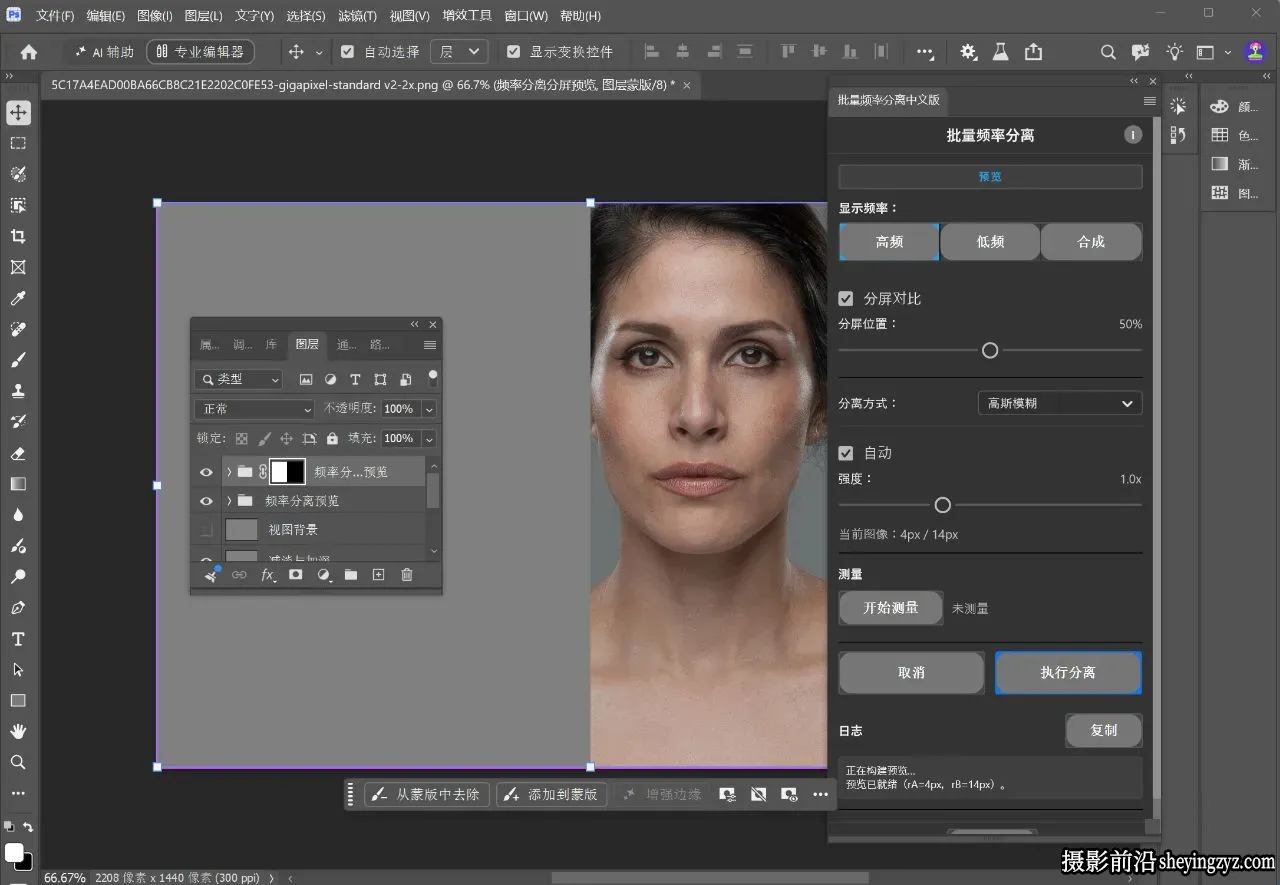Activate the Brush tool
1280x885 pixels.
coord(18,360)
